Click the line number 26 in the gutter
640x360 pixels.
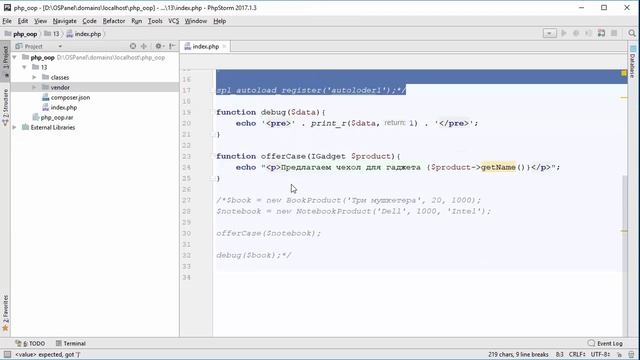coord(186,189)
